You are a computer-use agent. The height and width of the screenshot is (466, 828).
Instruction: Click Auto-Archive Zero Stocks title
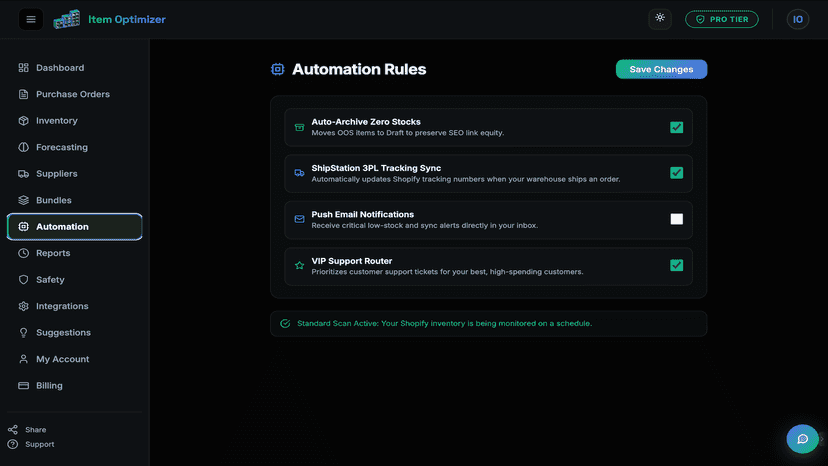pyautogui.click(x=366, y=122)
